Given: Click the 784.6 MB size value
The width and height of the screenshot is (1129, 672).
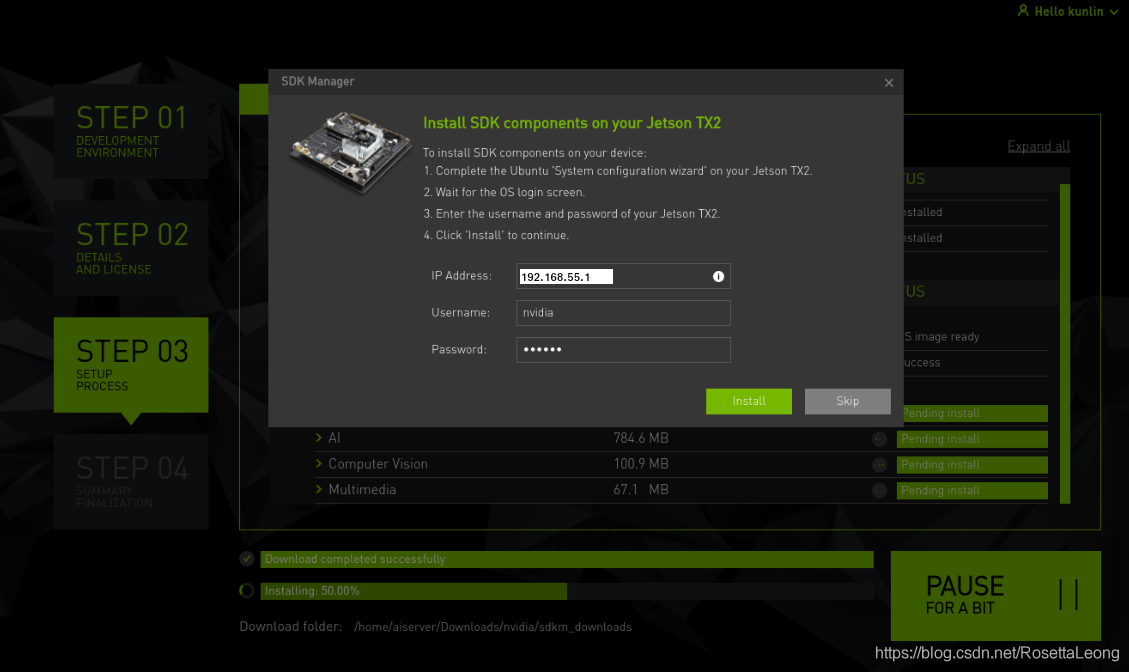Looking at the screenshot, I should point(641,438).
